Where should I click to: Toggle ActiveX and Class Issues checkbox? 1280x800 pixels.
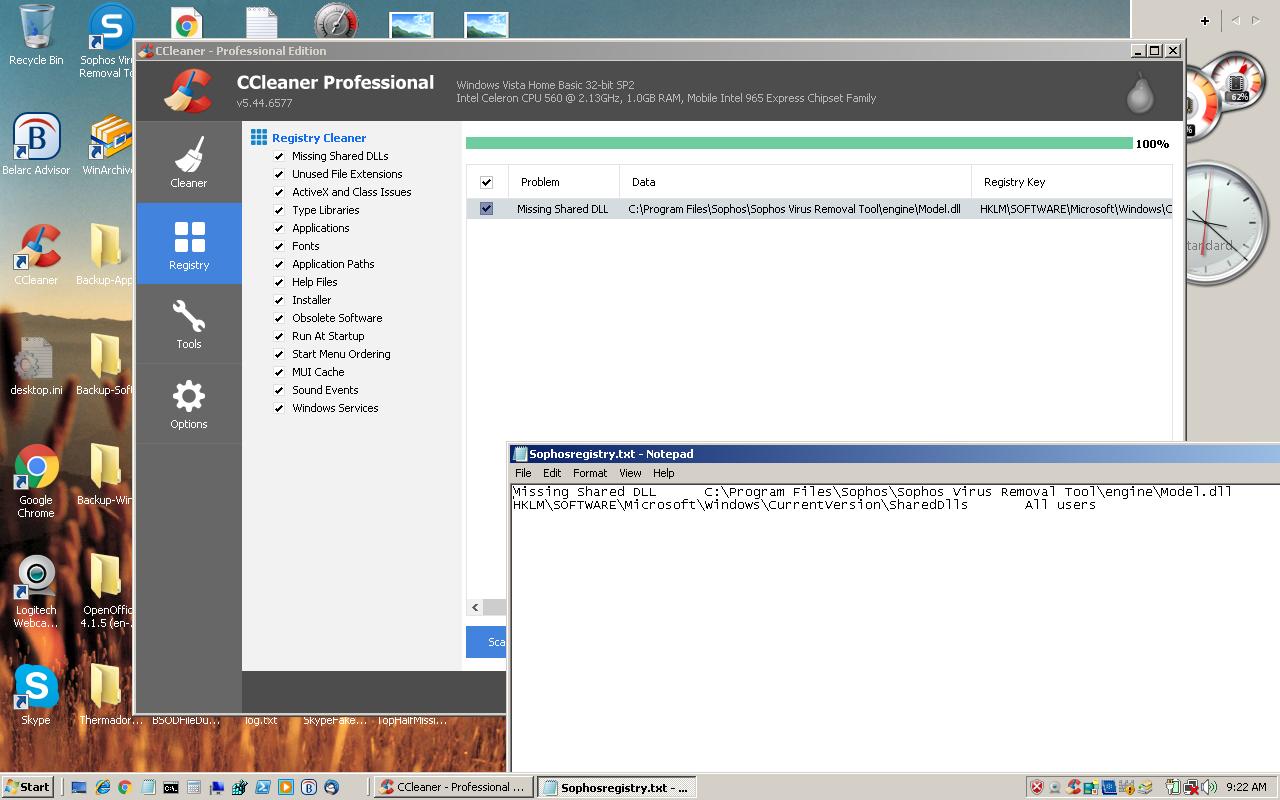(279, 192)
